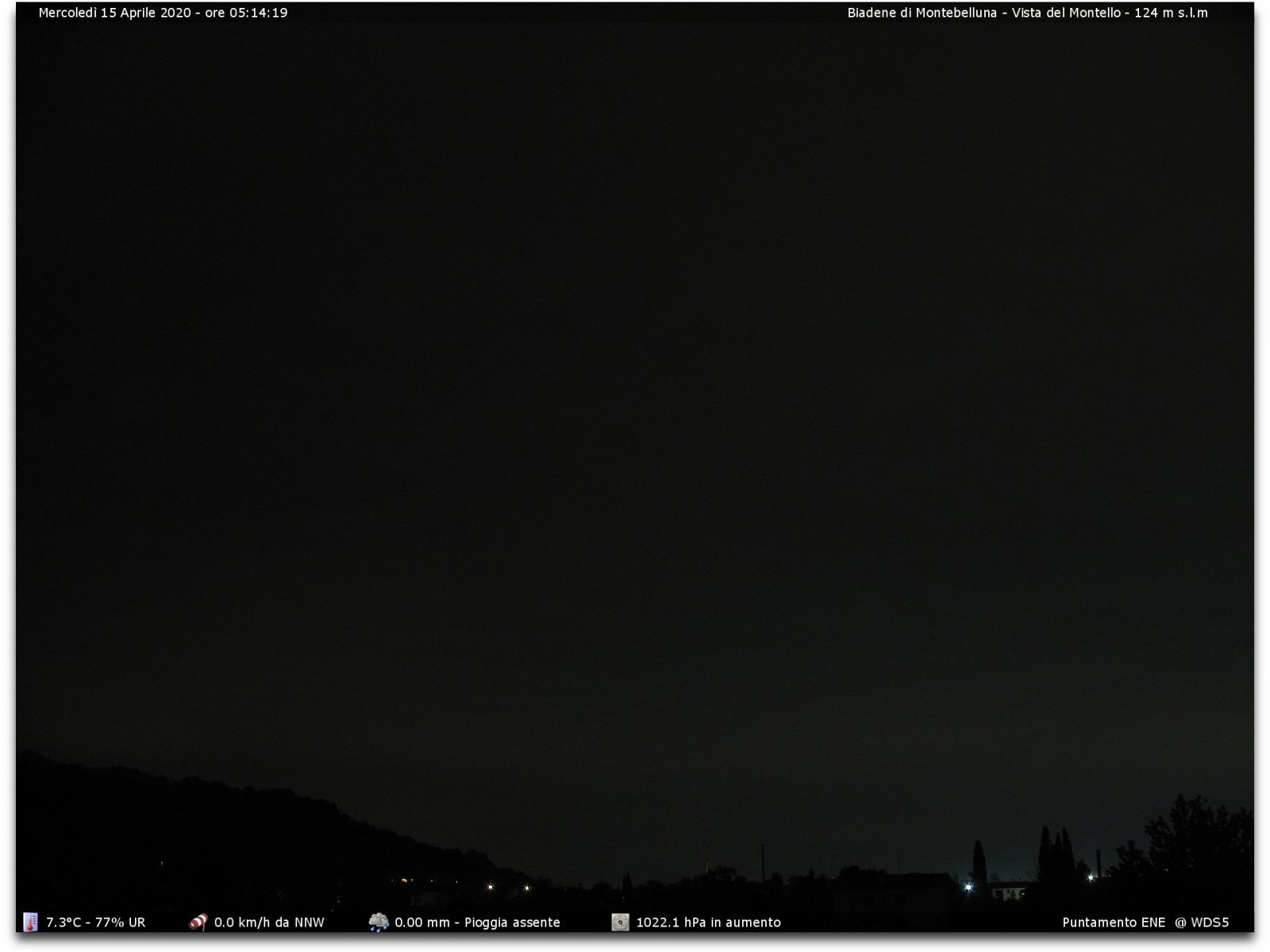The width and height of the screenshot is (1270, 952).
Task: Click the '@ WDS5' label
Action: (x=1202, y=923)
